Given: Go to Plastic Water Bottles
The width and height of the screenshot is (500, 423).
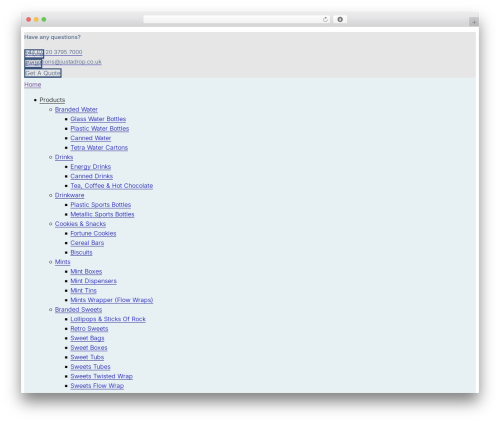Looking at the screenshot, I should click(x=100, y=129).
